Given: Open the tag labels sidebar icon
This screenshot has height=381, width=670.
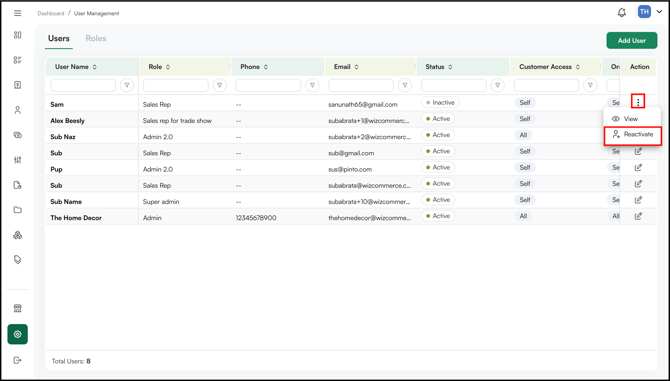Looking at the screenshot, I should (x=18, y=260).
